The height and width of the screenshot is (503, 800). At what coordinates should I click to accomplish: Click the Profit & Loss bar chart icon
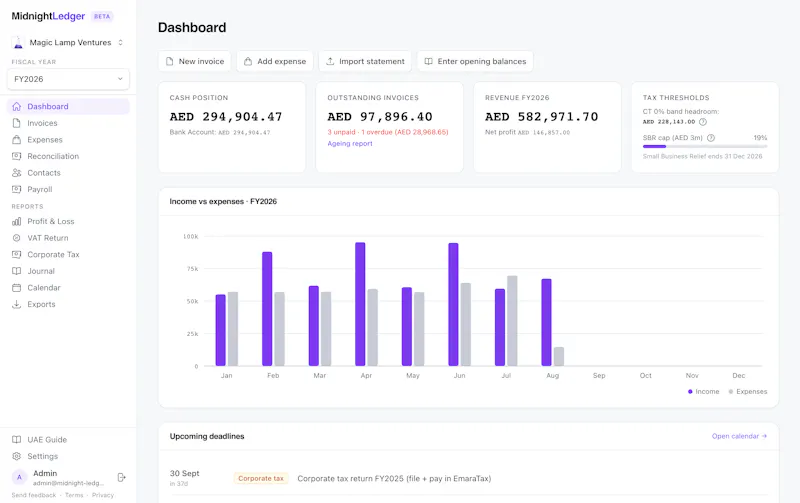click(16, 221)
